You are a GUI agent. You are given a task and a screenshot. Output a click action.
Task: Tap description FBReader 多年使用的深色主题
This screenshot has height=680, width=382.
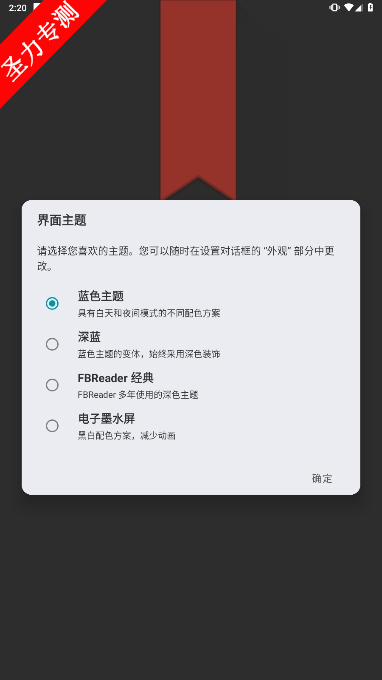138,395
